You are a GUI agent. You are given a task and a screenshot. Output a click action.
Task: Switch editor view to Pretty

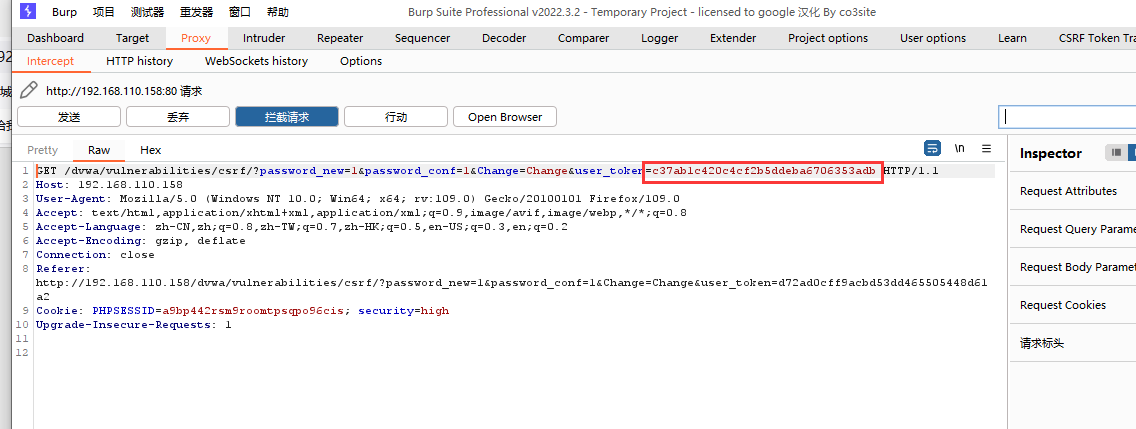[42, 150]
